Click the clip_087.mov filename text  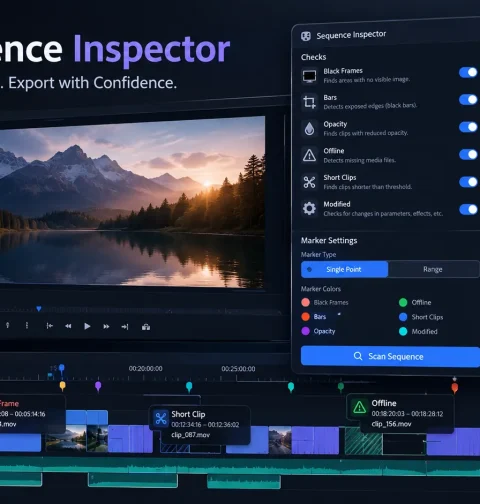click(191, 435)
